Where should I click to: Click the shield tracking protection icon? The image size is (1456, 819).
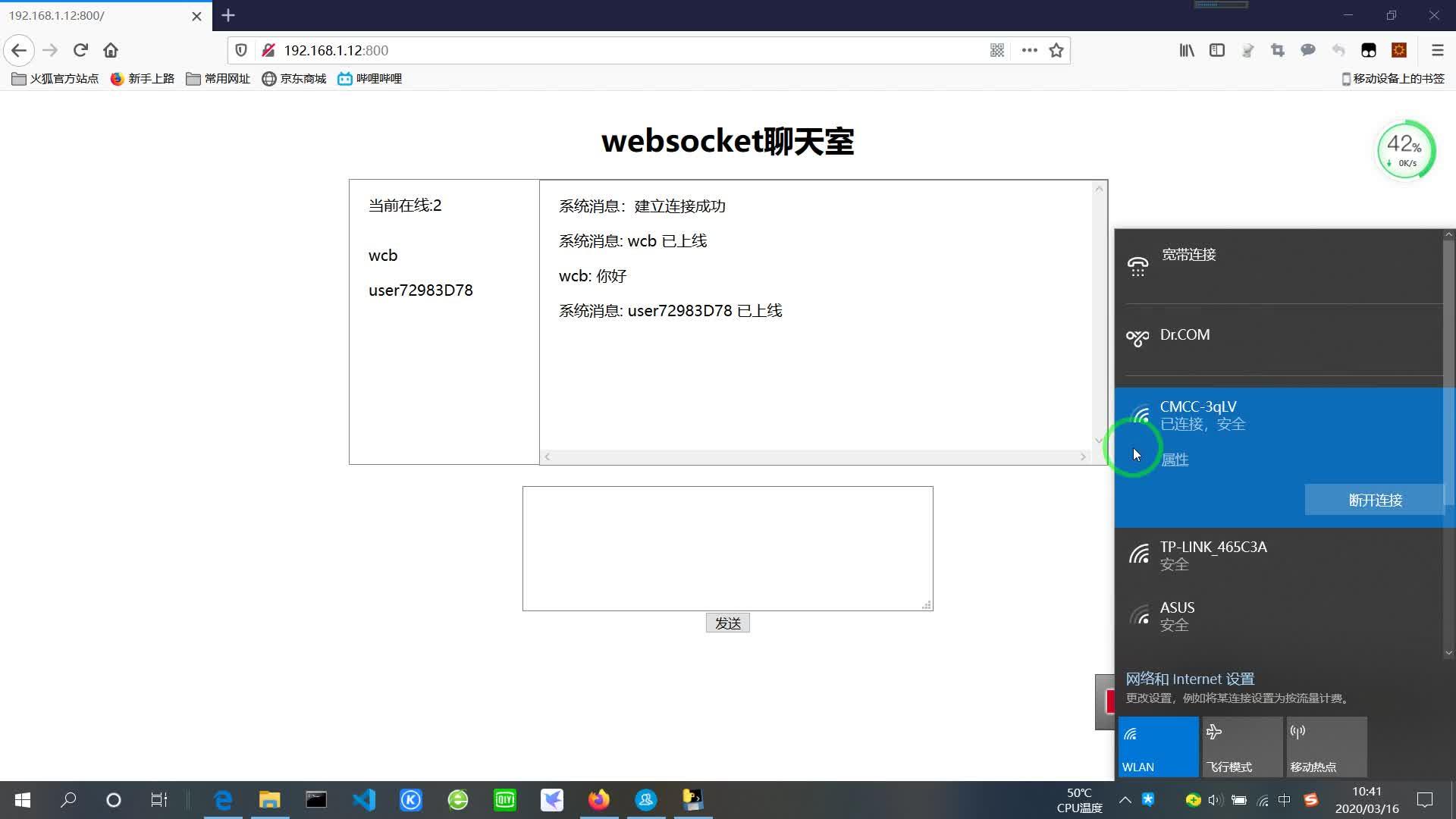pos(241,50)
